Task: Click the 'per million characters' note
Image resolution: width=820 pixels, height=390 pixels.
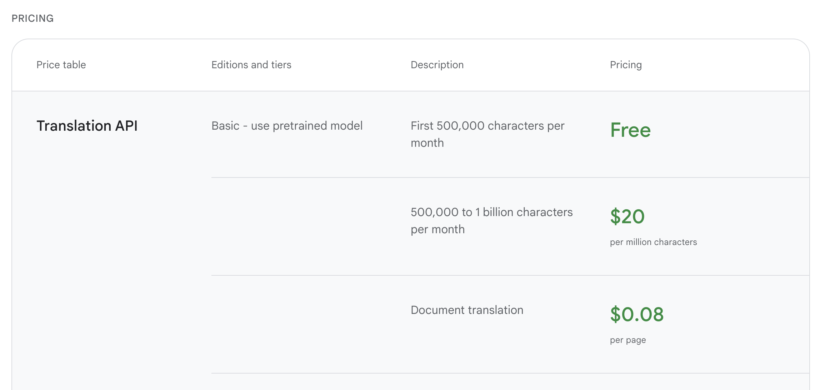Action: pos(653,242)
